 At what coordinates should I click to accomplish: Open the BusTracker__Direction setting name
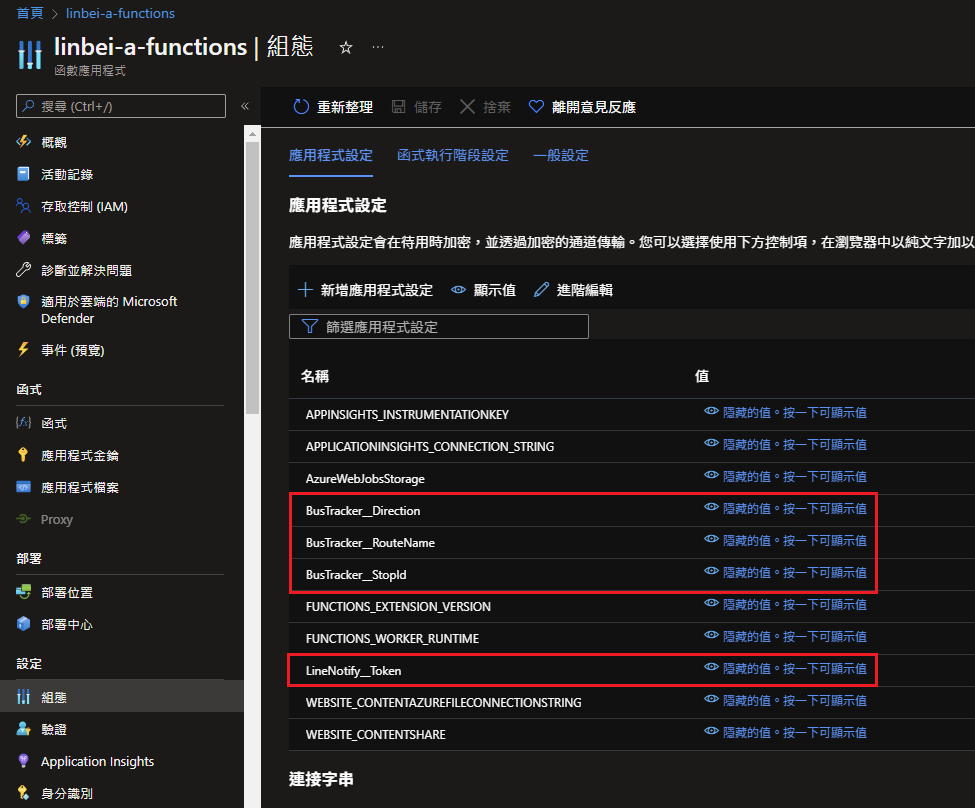pos(363,511)
